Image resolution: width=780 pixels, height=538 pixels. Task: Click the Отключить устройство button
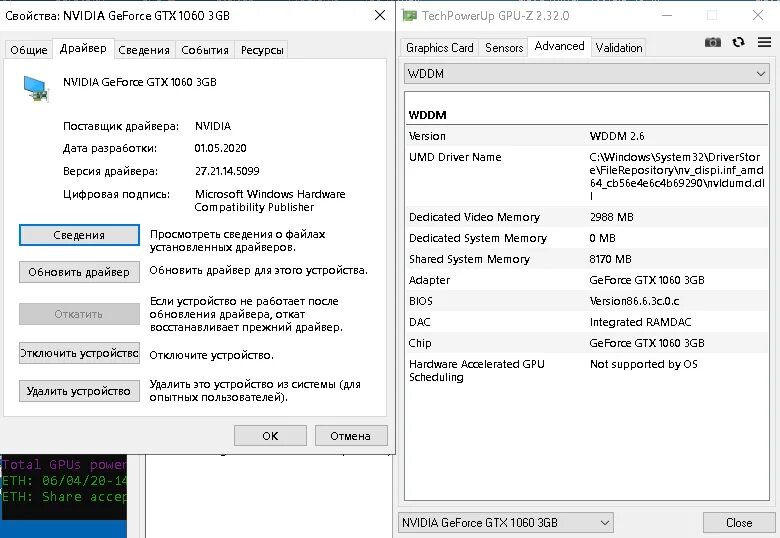tap(79, 353)
